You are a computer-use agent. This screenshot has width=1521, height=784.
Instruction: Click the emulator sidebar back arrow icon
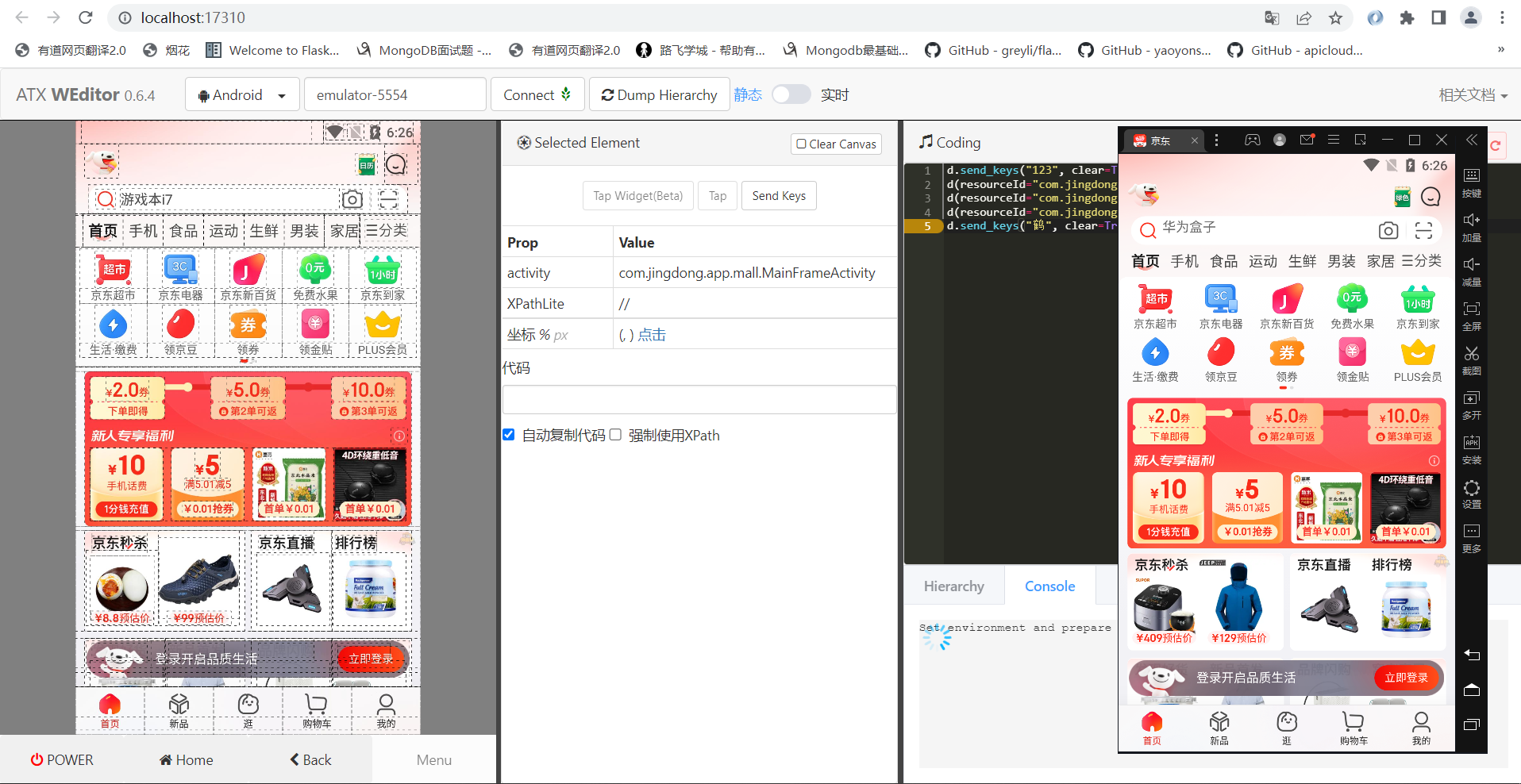point(1472,655)
